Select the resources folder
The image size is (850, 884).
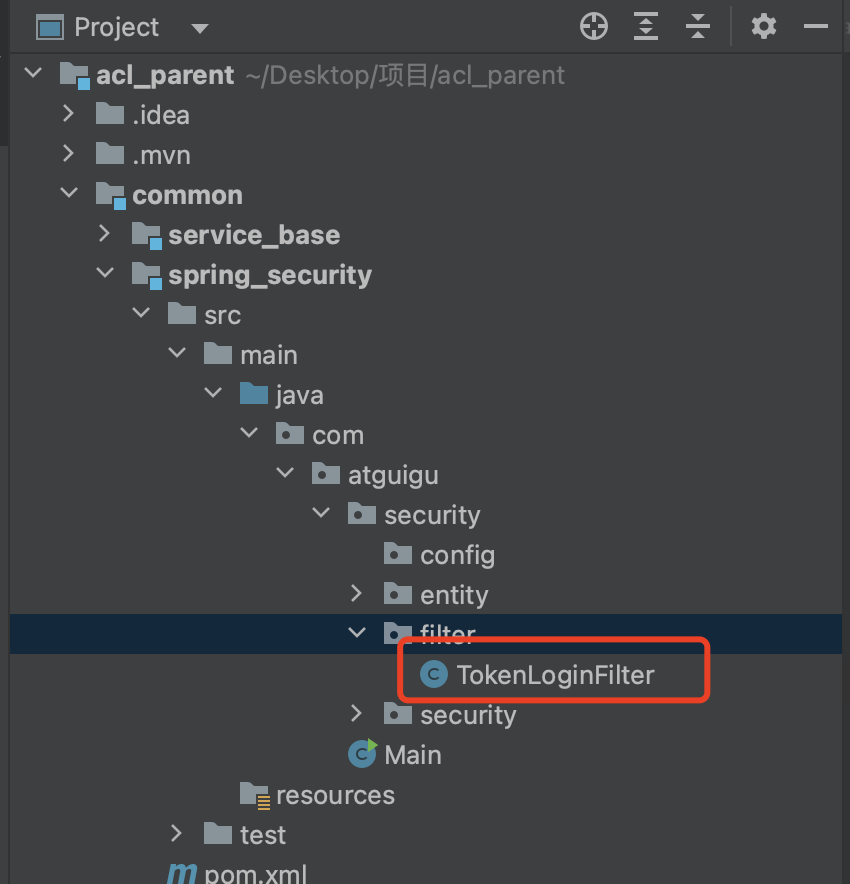(x=334, y=795)
